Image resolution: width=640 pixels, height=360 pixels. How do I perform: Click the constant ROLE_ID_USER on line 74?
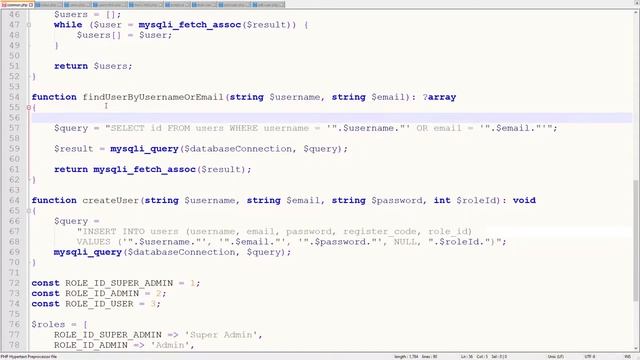pyautogui.click(x=99, y=304)
